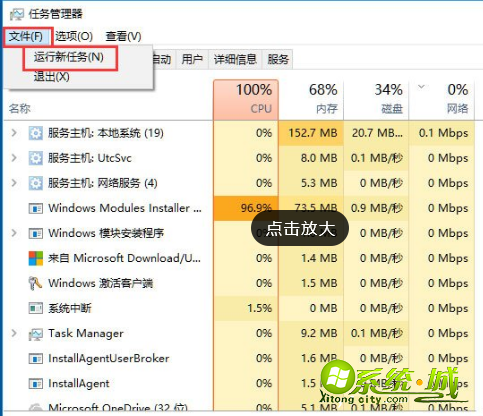Choose 运行新任务(N) from the menu
This screenshot has width=483, height=416.
click(69, 57)
